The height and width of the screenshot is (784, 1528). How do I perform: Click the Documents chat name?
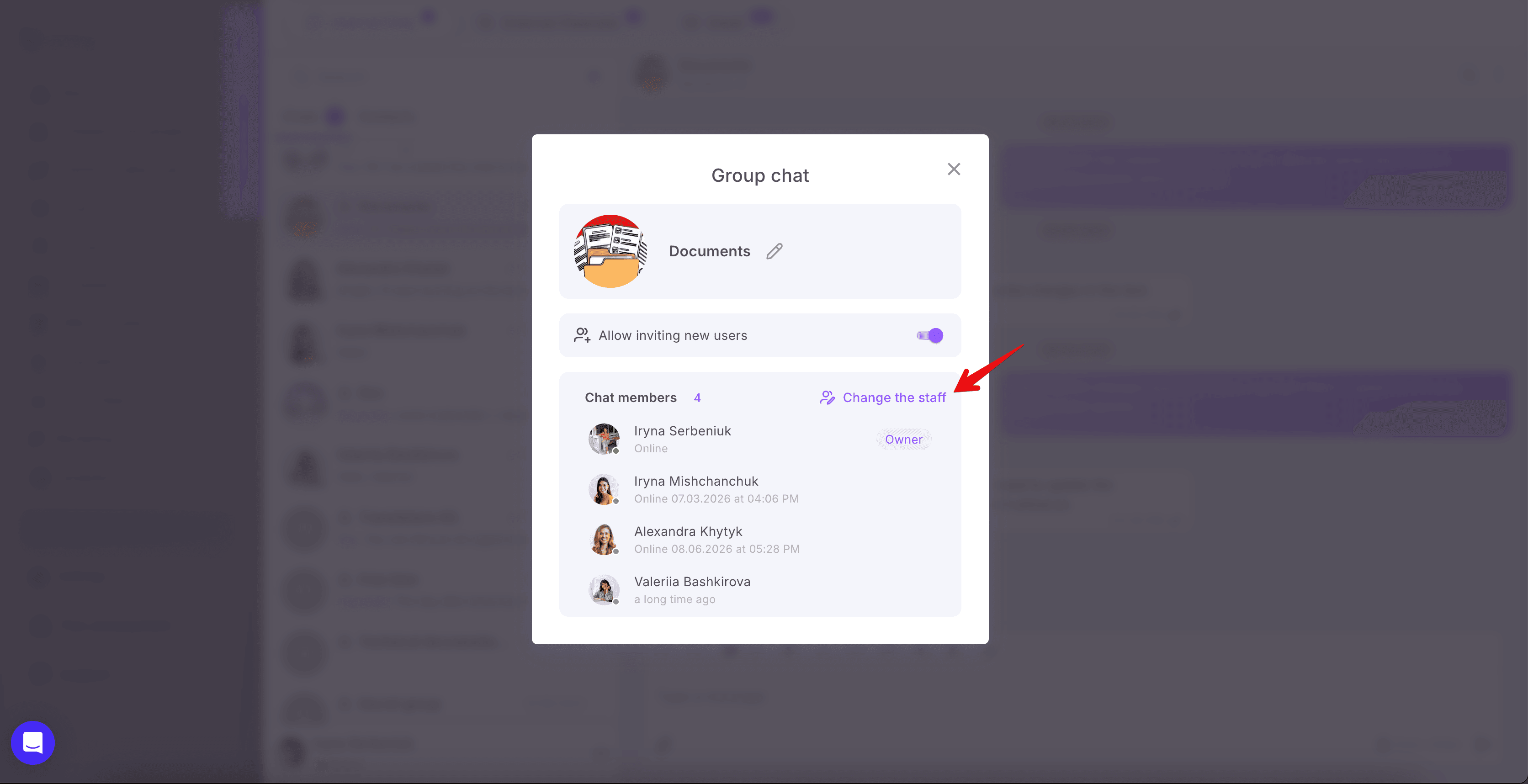click(x=710, y=251)
